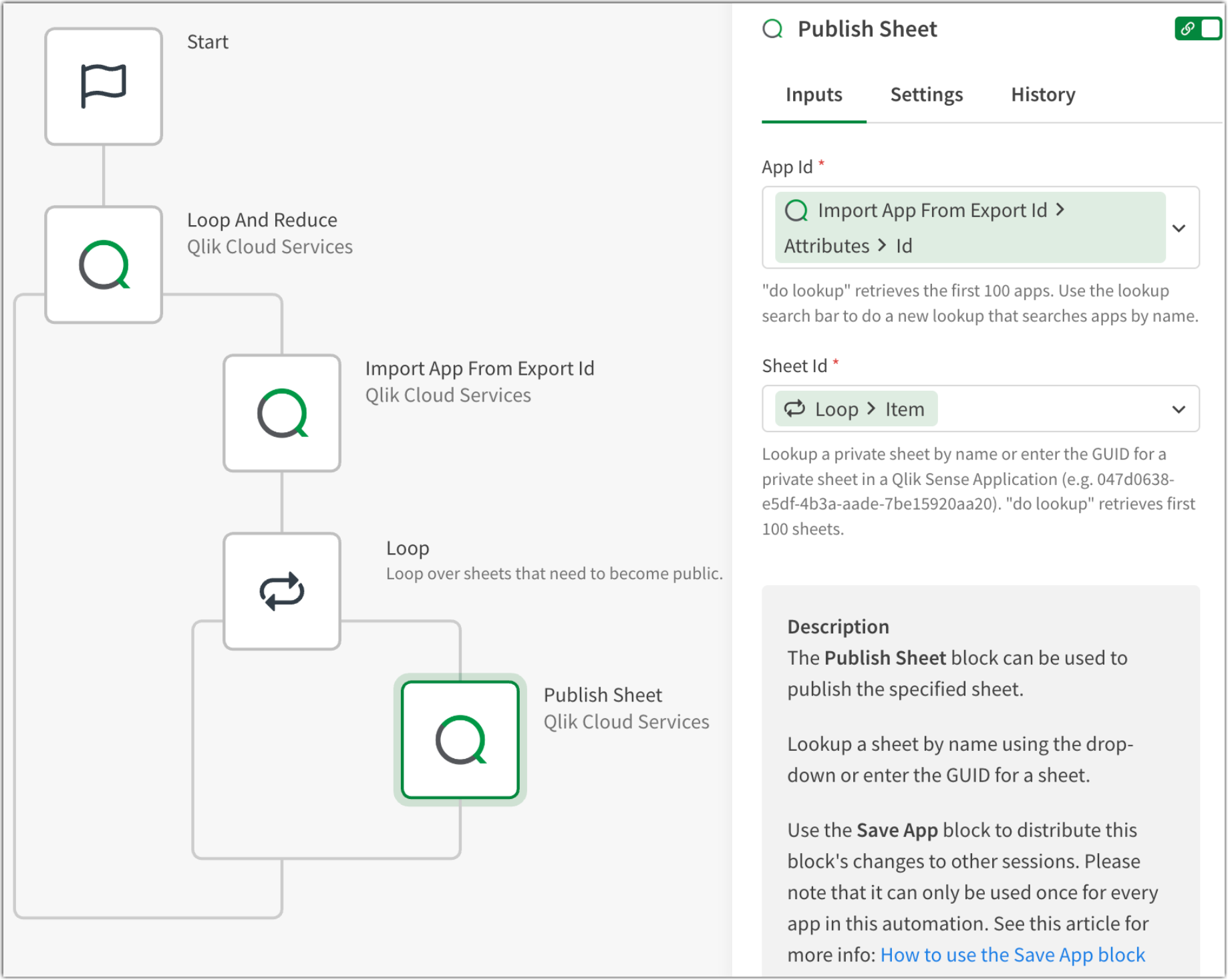1228x980 pixels.
Task: Click the Qlik icon beside Publish Sheet title
Action: click(x=773, y=29)
